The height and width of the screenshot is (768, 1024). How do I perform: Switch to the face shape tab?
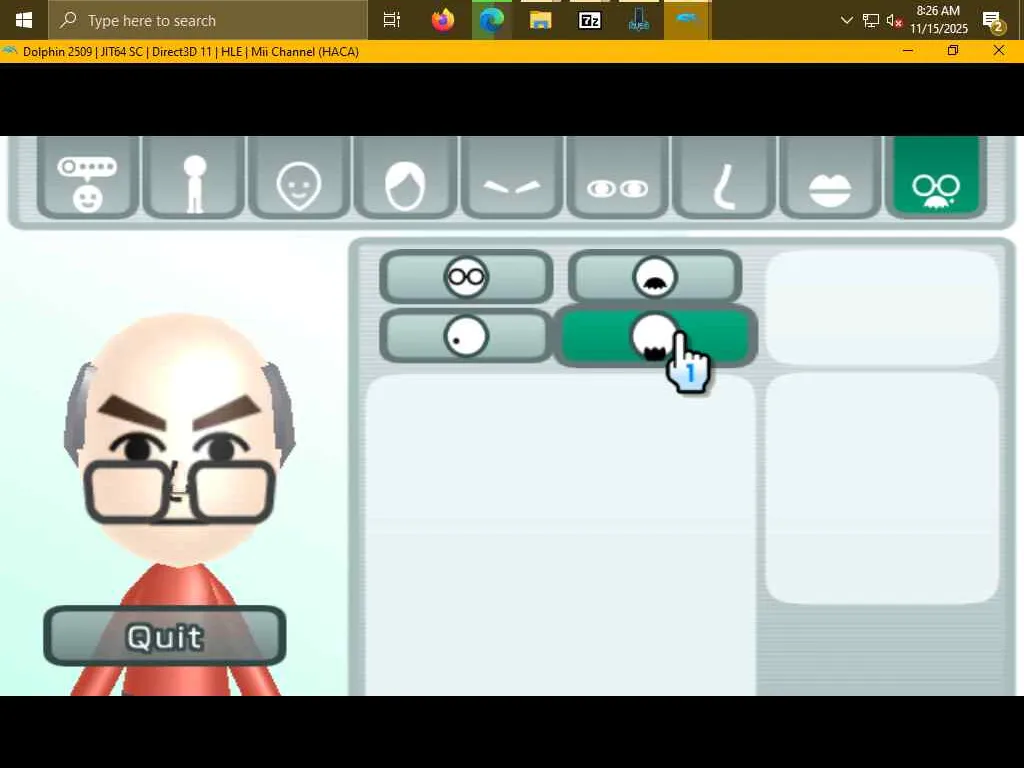tap(299, 176)
